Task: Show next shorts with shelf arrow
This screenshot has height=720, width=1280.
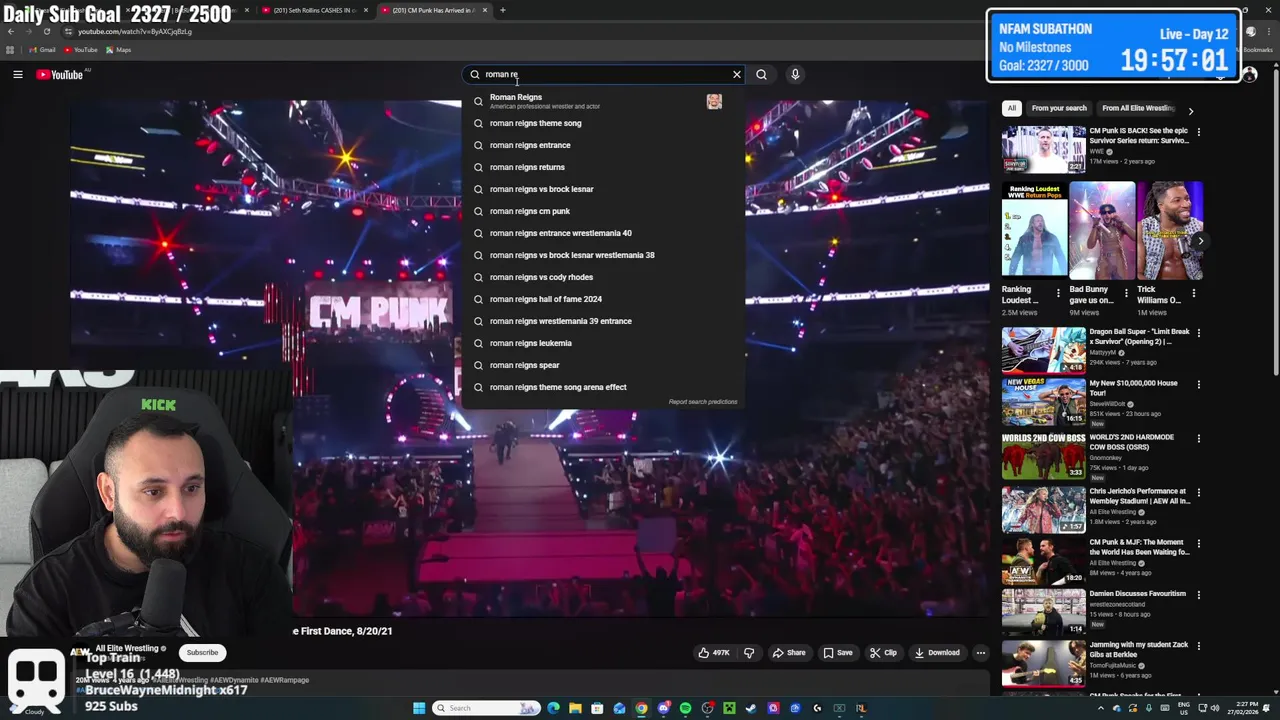Action: (1200, 240)
